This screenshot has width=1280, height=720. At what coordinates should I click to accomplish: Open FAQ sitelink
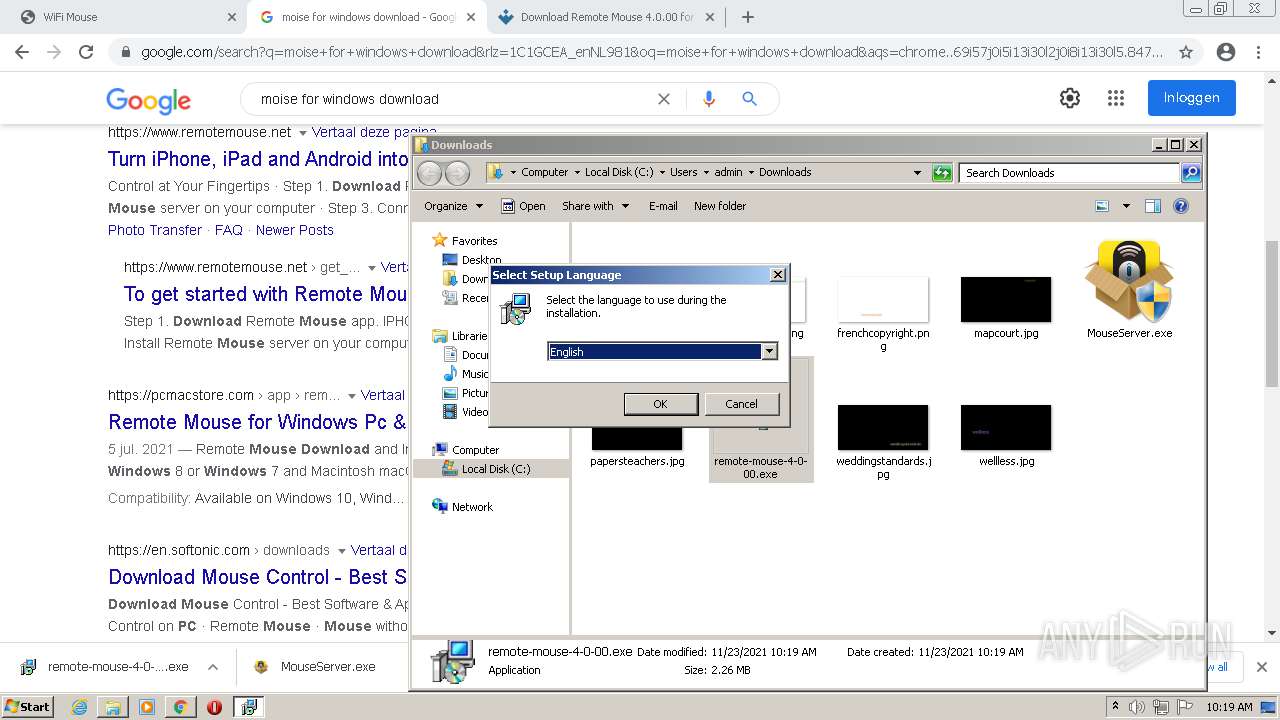pyautogui.click(x=229, y=230)
